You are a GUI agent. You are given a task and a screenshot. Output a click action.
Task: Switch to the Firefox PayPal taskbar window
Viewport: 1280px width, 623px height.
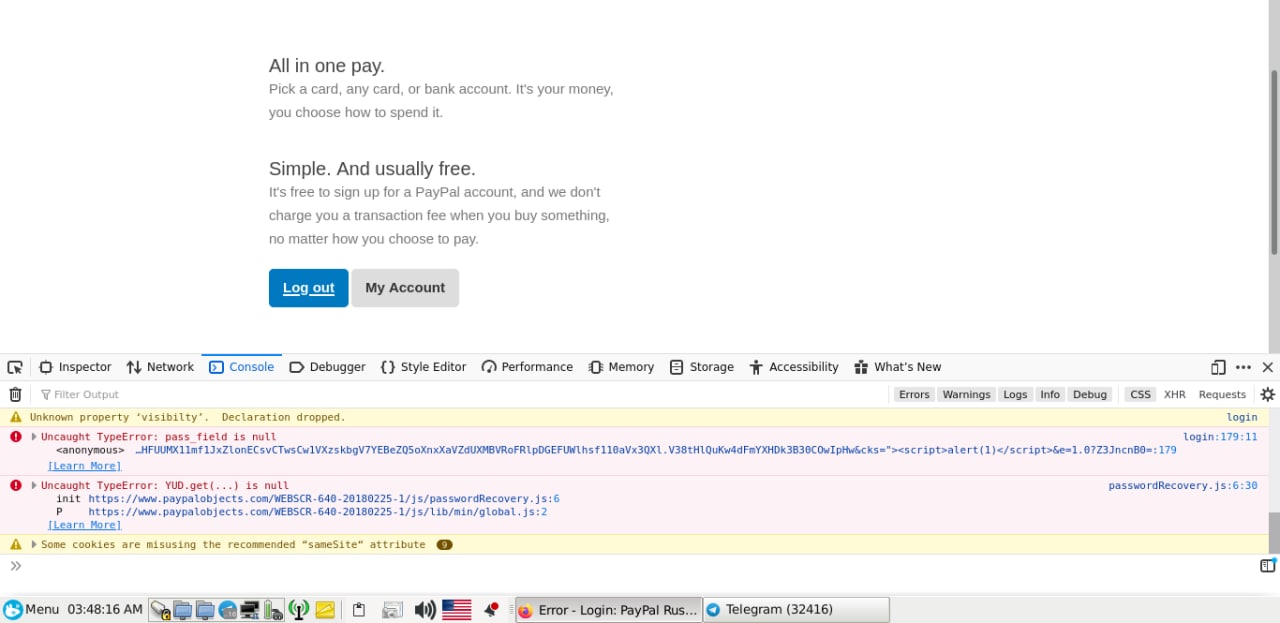(608, 609)
